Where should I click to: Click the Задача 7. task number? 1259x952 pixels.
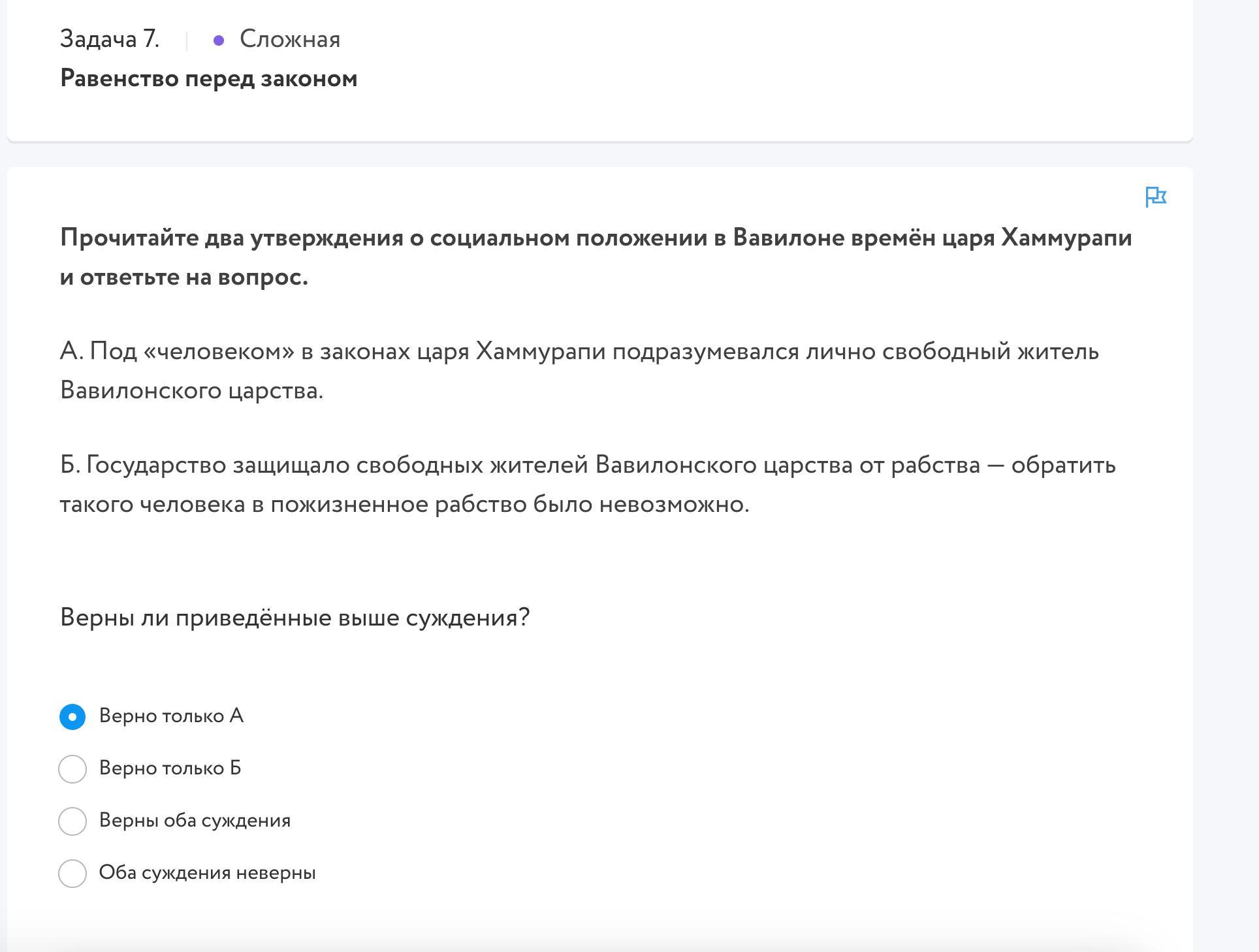[x=110, y=39]
